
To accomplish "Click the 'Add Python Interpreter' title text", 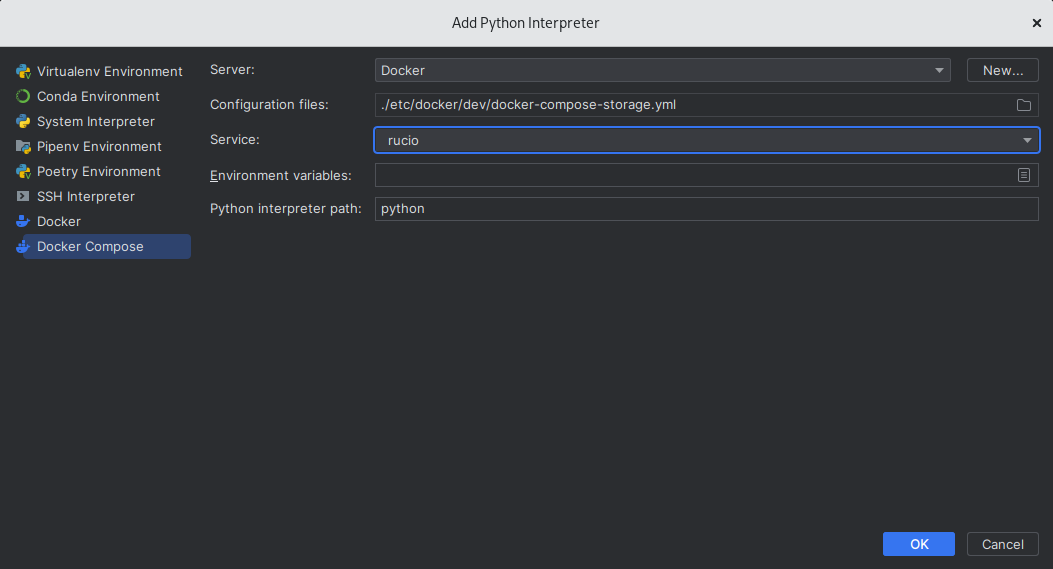I will 525,23.
